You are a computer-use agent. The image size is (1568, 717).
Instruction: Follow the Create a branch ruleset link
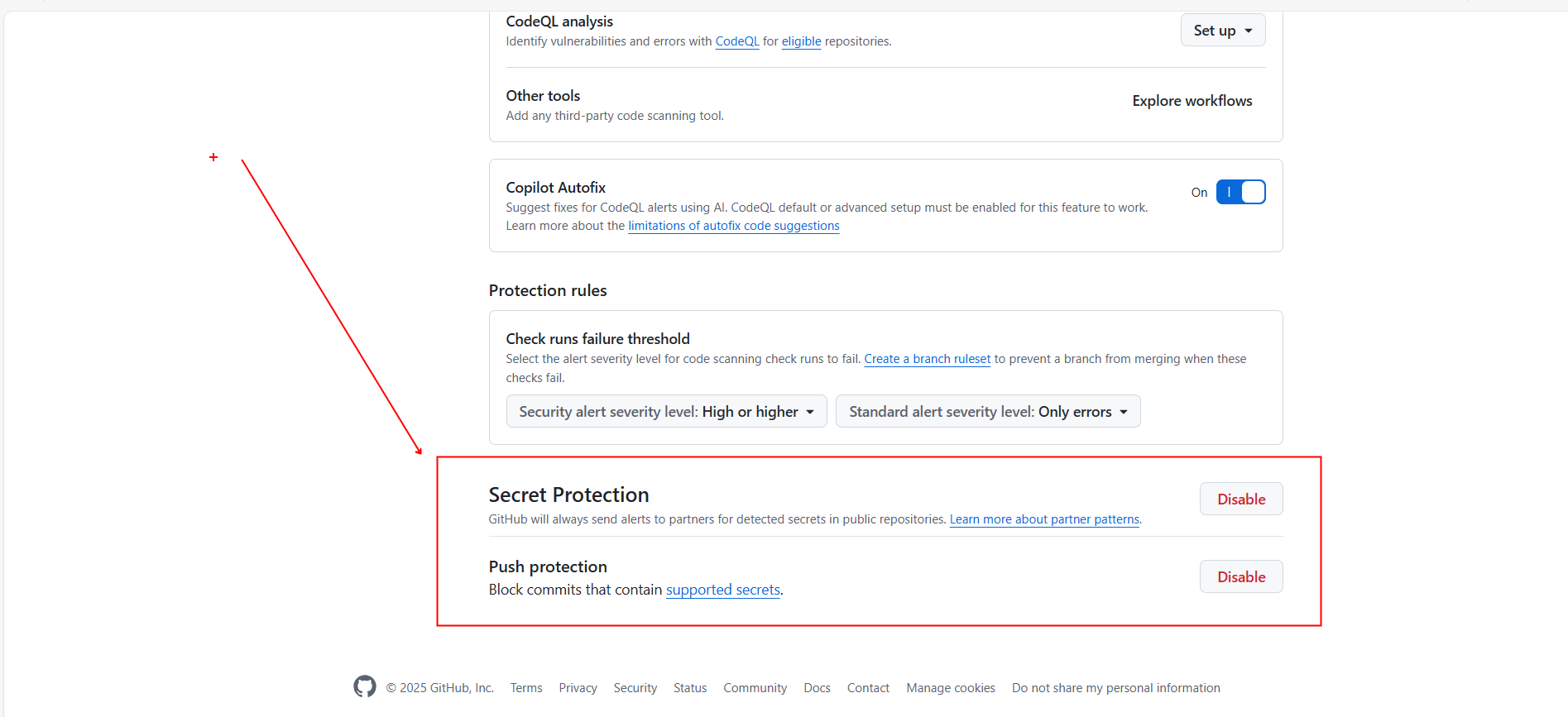(927, 359)
